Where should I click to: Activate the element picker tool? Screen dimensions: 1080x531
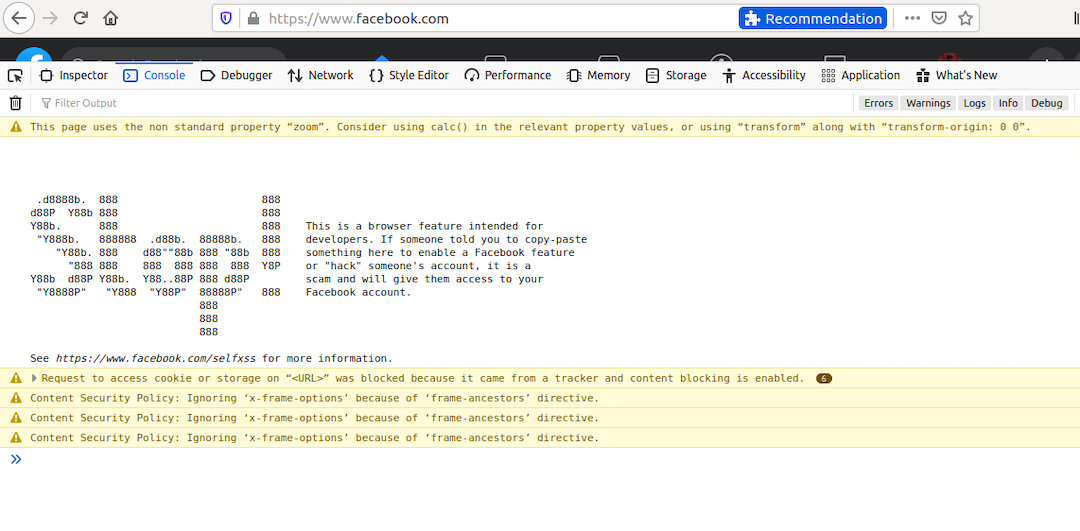15,76
